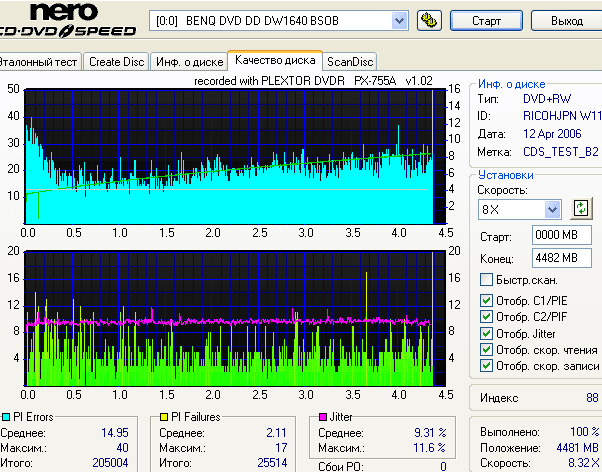
Task: Click the date value 12 Apr 2006
Action: pyautogui.click(x=552, y=134)
